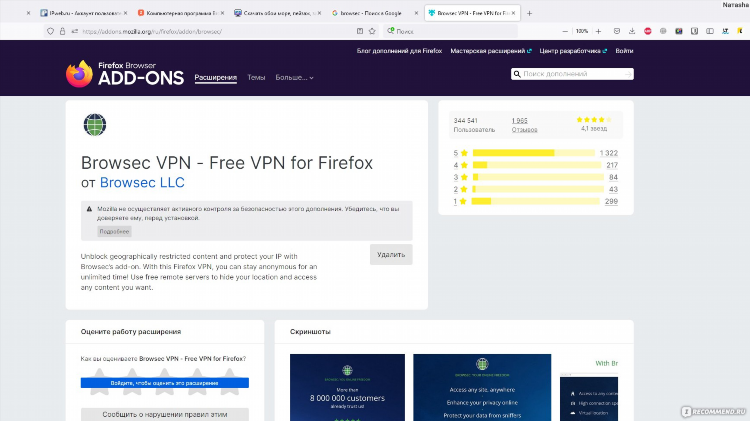Open the '299' one-star reviews count
Screen dimensions: 750x421
tap(611, 201)
